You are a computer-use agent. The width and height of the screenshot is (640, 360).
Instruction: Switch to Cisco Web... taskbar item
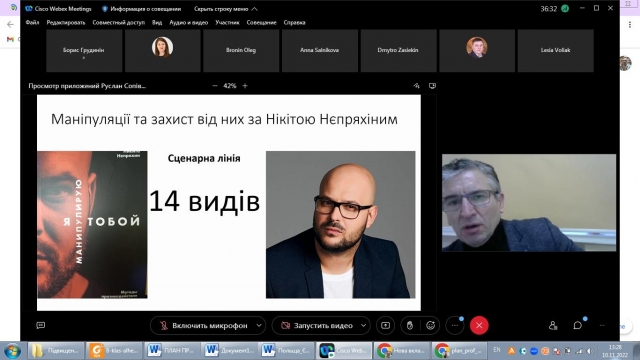click(x=344, y=351)
